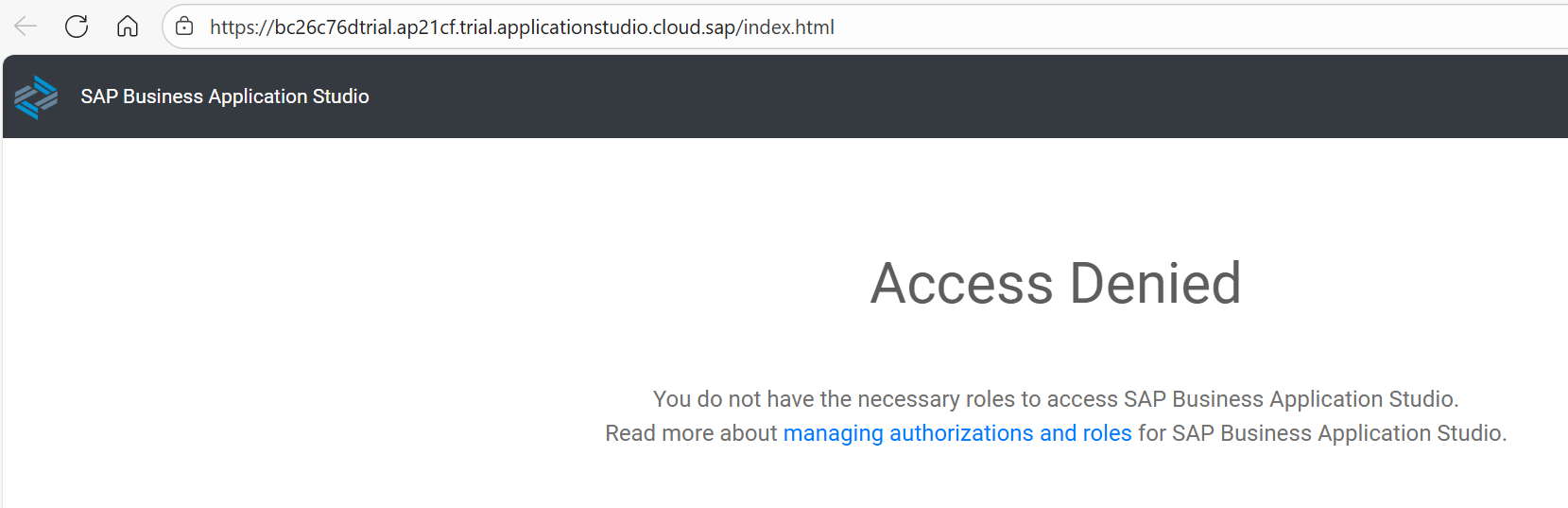Click the SAP Business Application Studio header title
Screen dimensions: 1568x508
225,96
